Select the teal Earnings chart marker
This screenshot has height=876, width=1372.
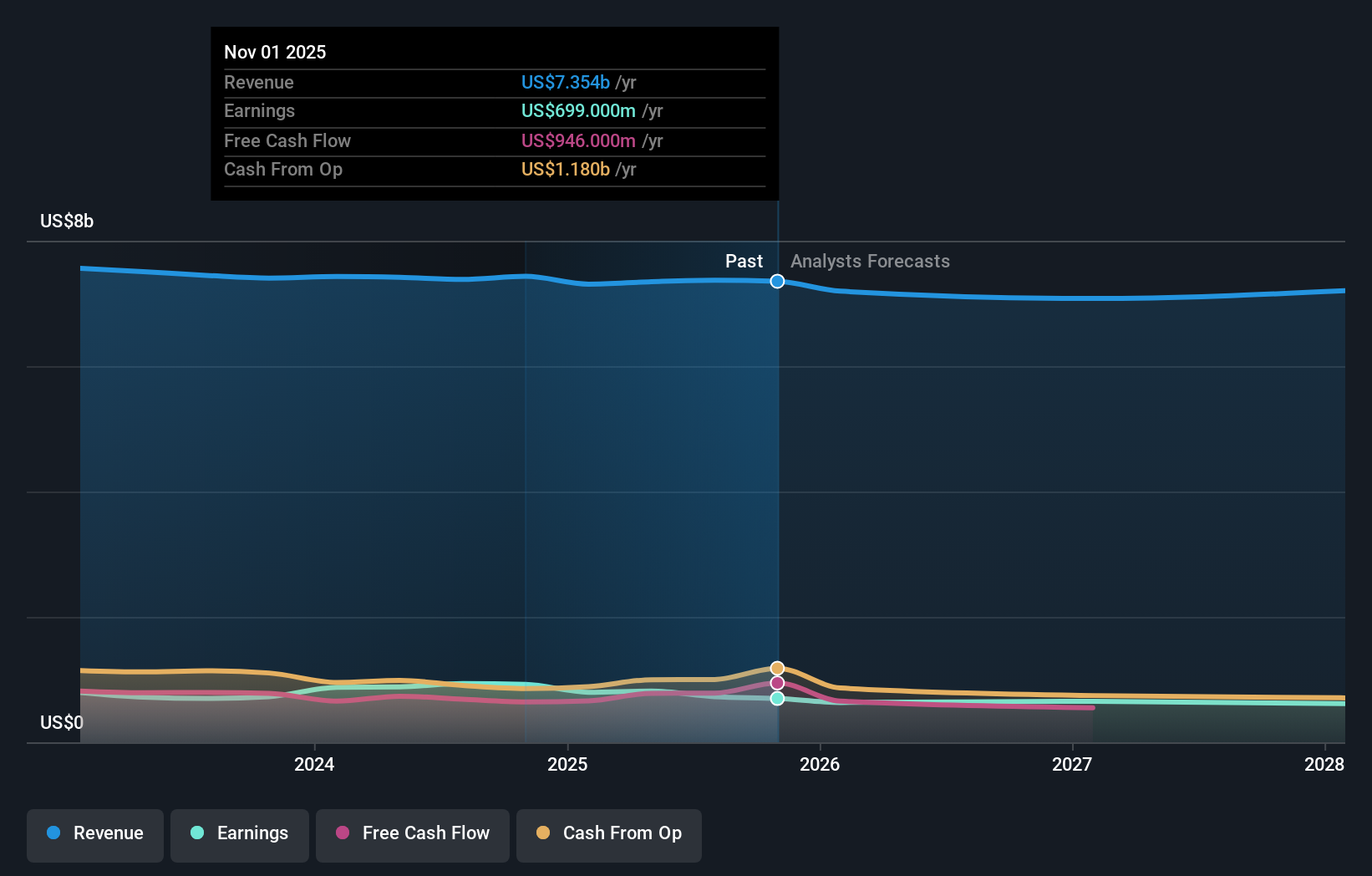776,699
